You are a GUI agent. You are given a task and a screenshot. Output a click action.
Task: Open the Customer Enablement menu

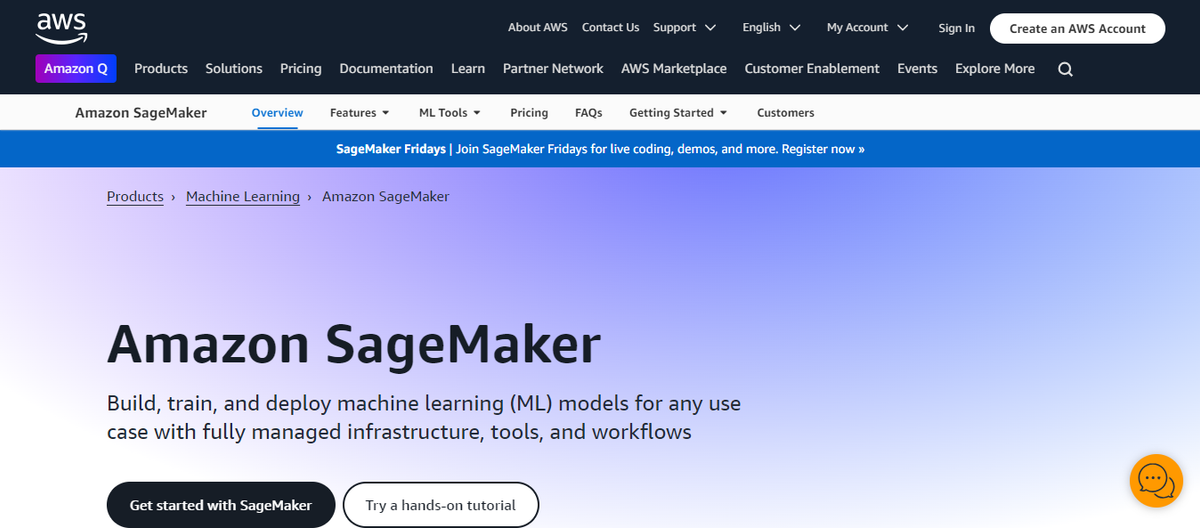(812, 69)
